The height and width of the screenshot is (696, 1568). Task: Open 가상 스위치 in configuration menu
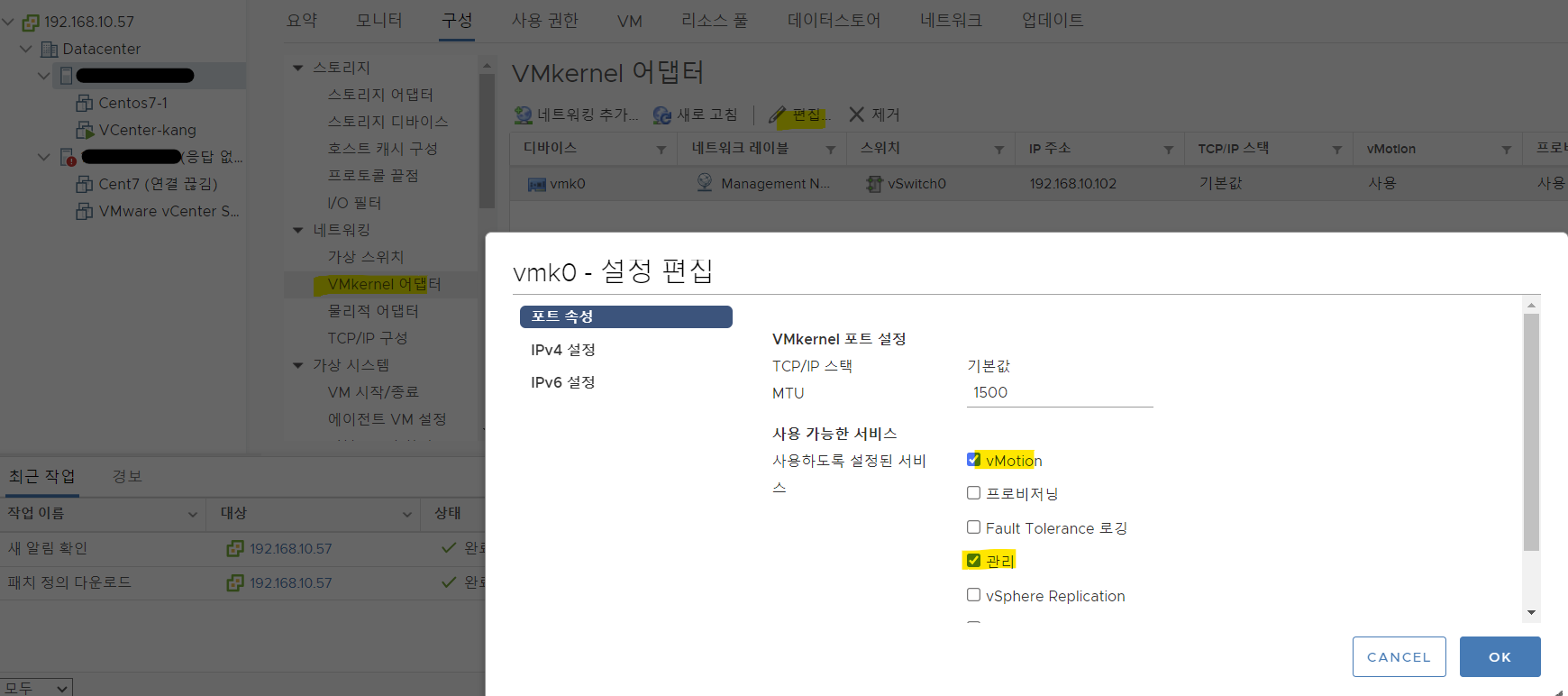pos(366,257)
